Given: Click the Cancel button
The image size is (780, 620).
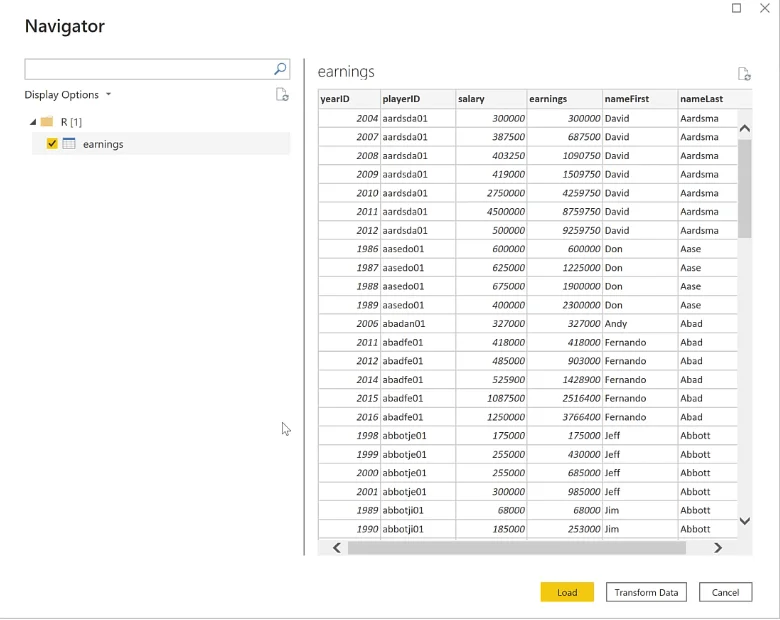Looking at the screenshot, I should pos(725,592).
